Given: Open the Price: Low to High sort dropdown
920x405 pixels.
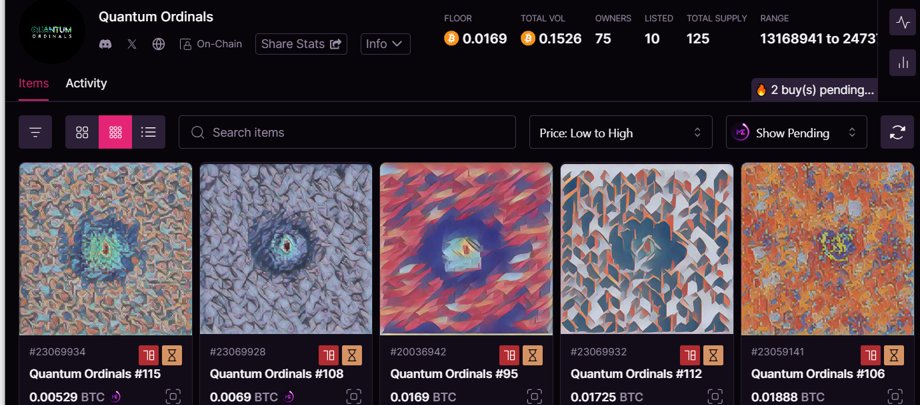Looking at the screenshot, I should click(x=621, y=133).
